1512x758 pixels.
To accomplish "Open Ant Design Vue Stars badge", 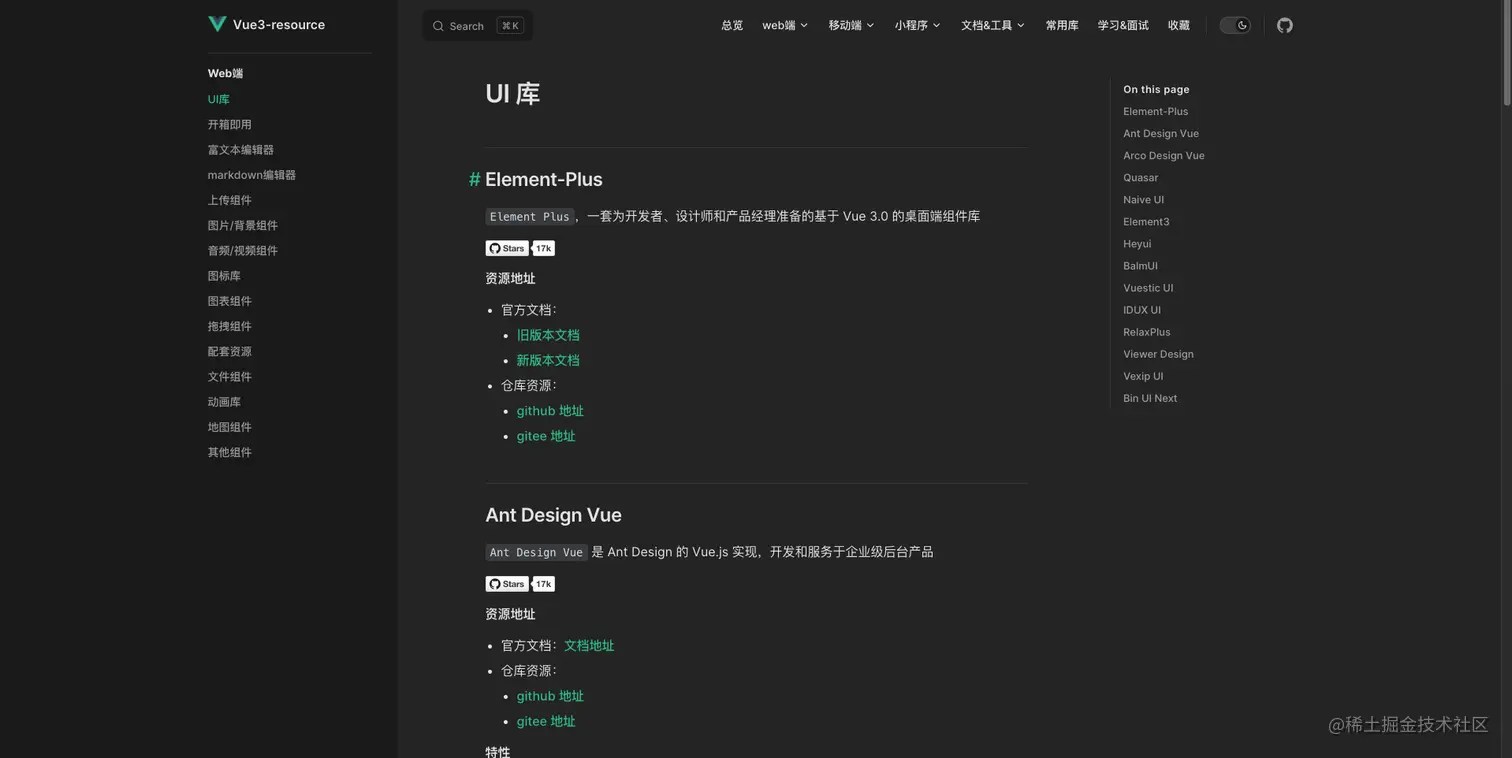I will [x=520, y=584].
